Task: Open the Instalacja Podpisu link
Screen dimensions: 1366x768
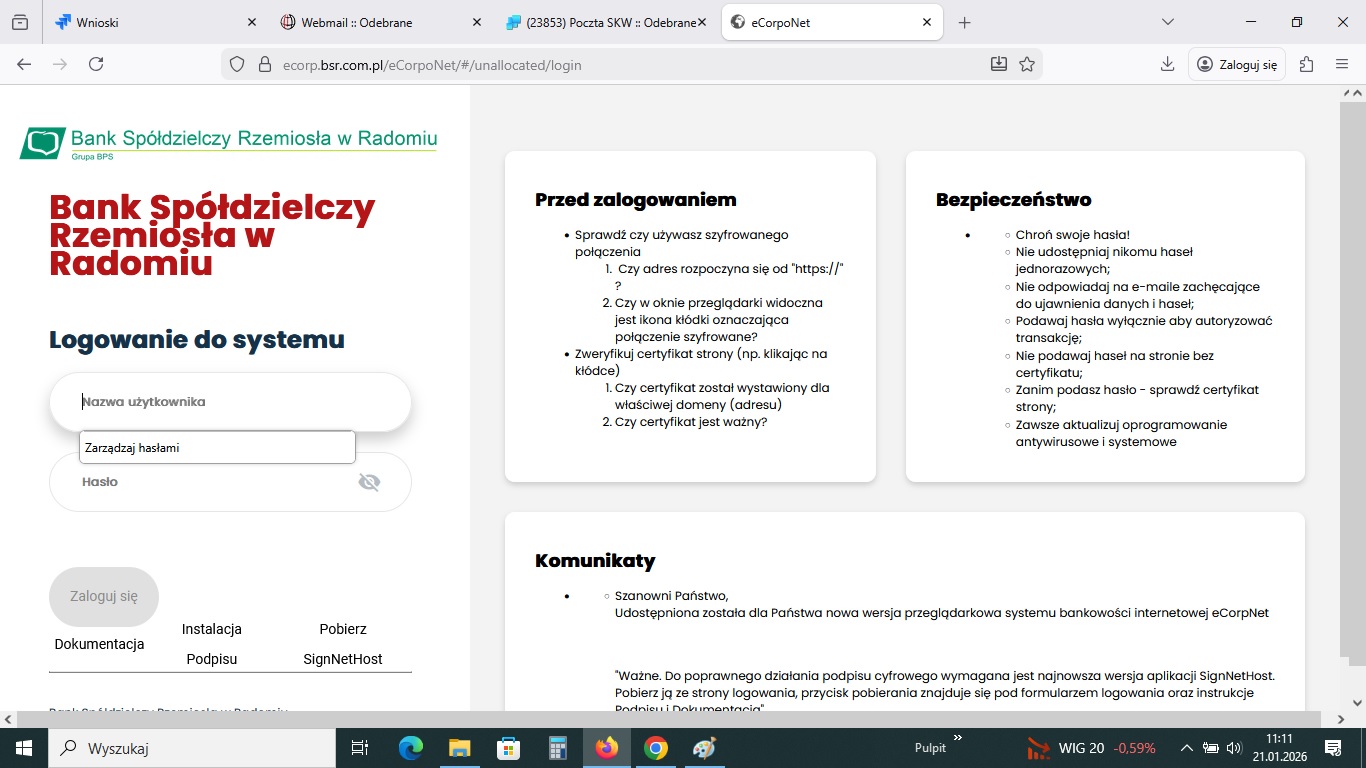Action: point(212,644)
